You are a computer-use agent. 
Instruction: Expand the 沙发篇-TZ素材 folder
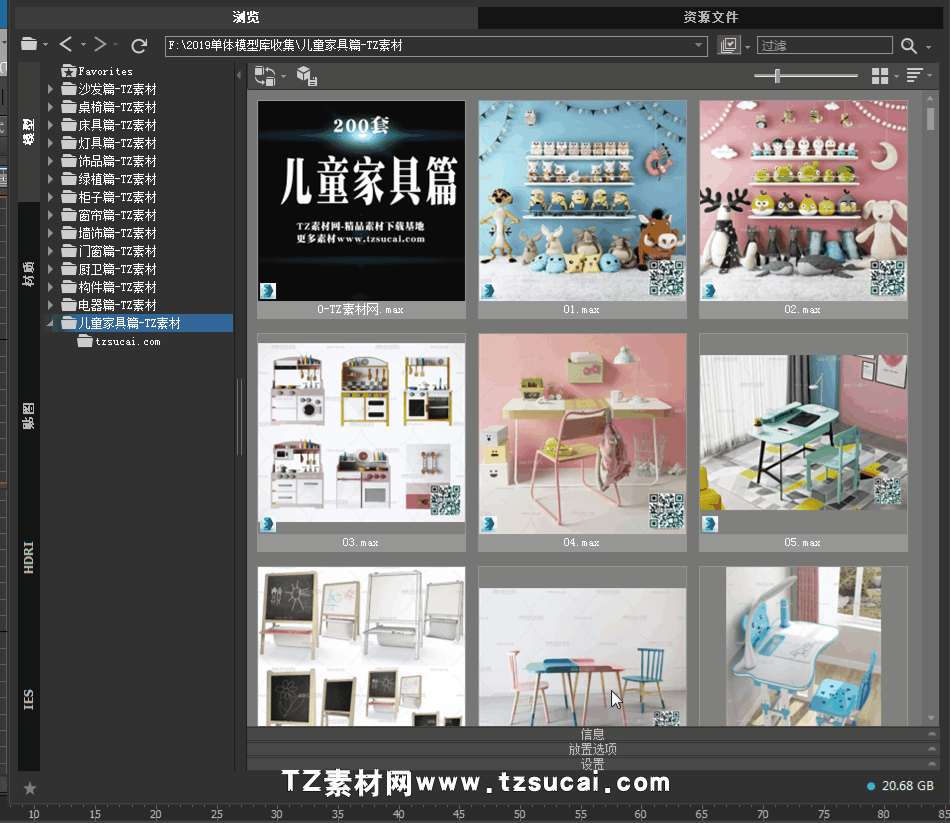click(x=50, y=89)
